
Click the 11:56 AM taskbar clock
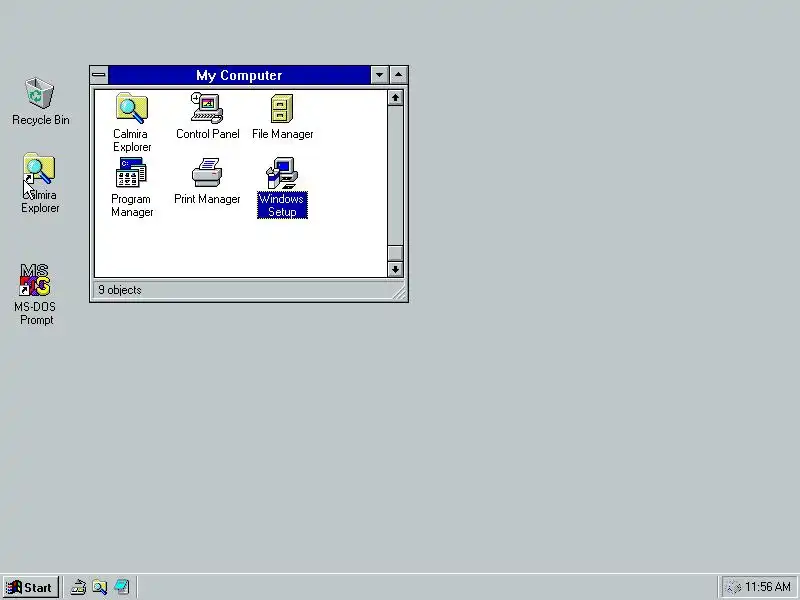pyautogui.click(x=767, y=587)
